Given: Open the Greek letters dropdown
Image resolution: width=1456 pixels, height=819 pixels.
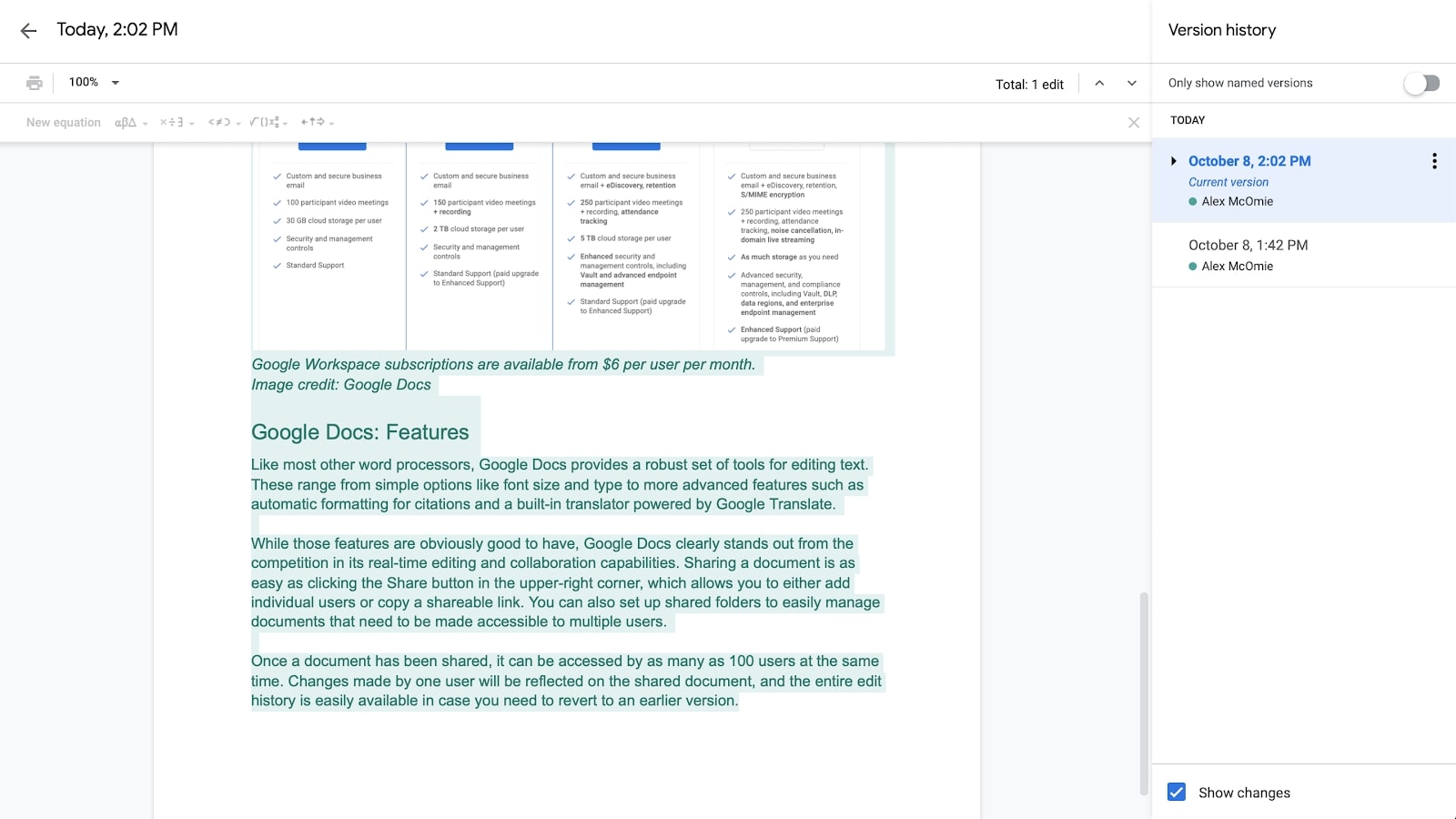Looking at the screenshot, I should tap(131, 122).
